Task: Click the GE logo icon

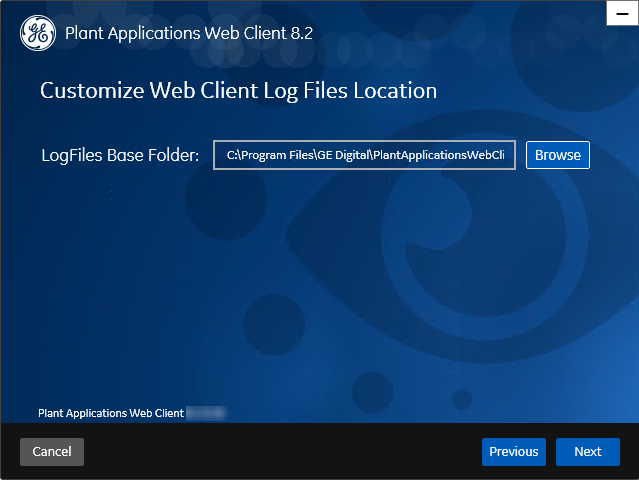Action: 38,33
